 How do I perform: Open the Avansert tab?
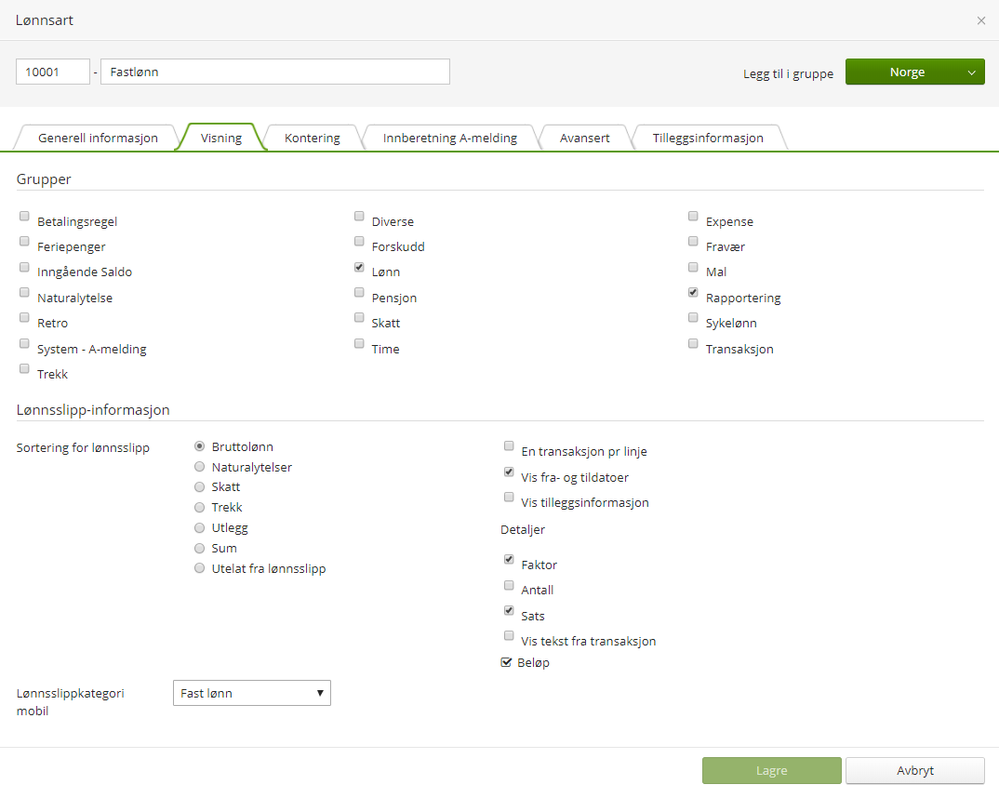coord(585,138)
